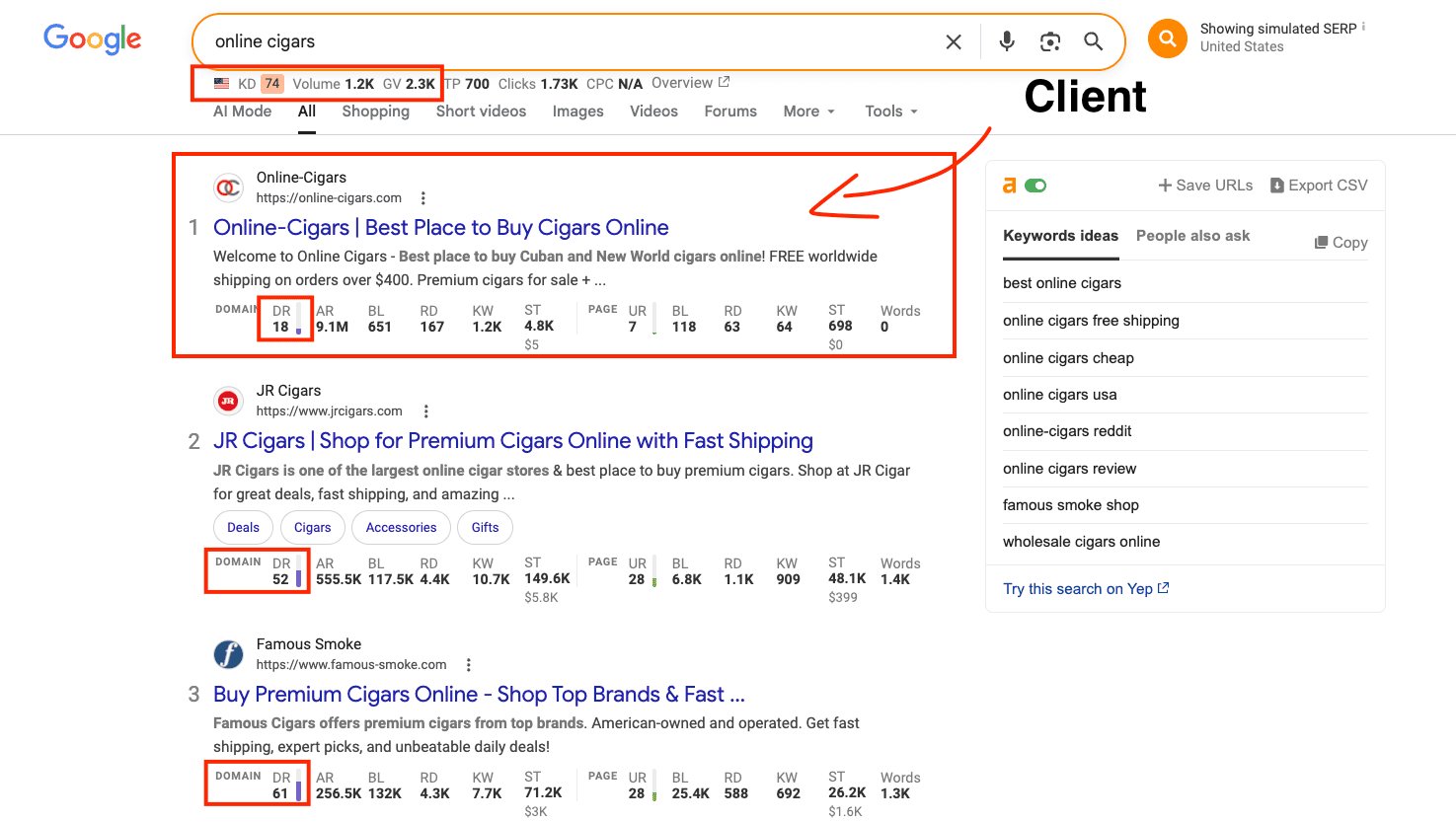Select keyword idea 'best online cigars'
This screenshot has width=1456, height=822.
1062,283
